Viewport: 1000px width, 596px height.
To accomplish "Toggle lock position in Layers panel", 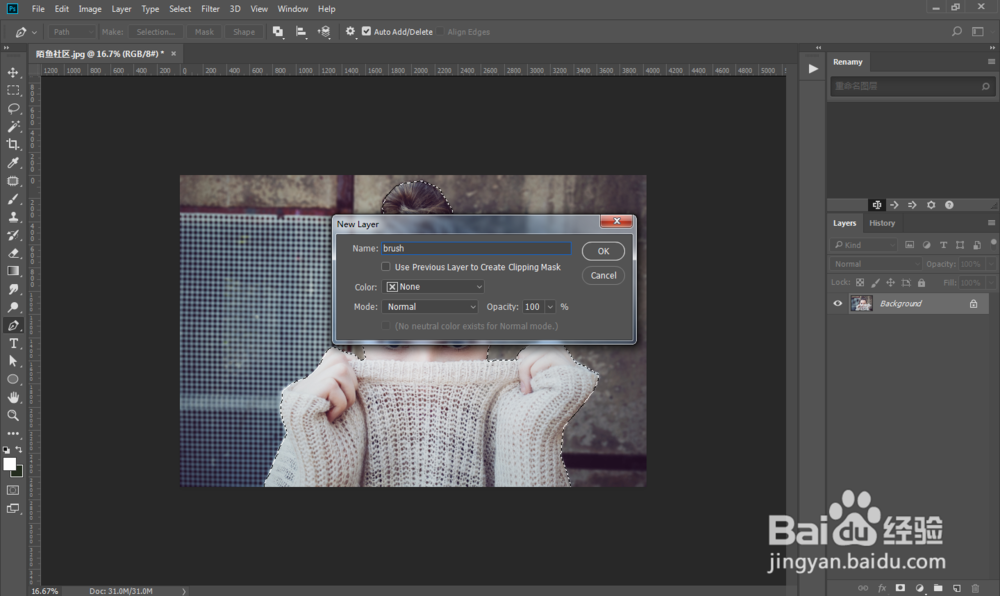I will point(890,282).
